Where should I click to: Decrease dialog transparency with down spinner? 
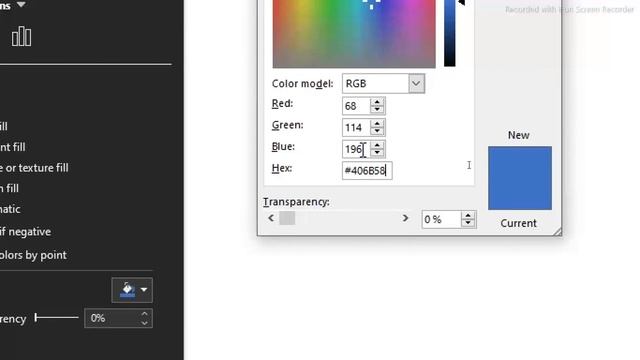point(468,223)
